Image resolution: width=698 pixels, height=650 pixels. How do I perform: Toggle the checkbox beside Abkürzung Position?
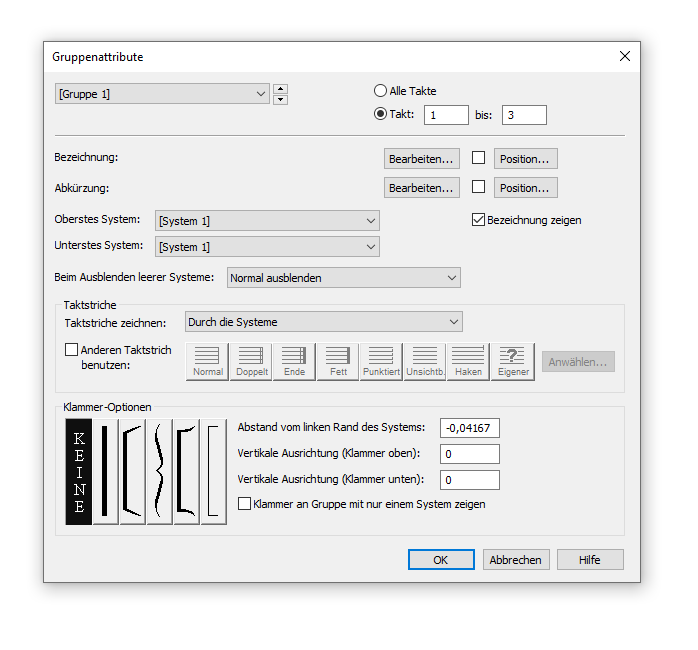(479, 187)
